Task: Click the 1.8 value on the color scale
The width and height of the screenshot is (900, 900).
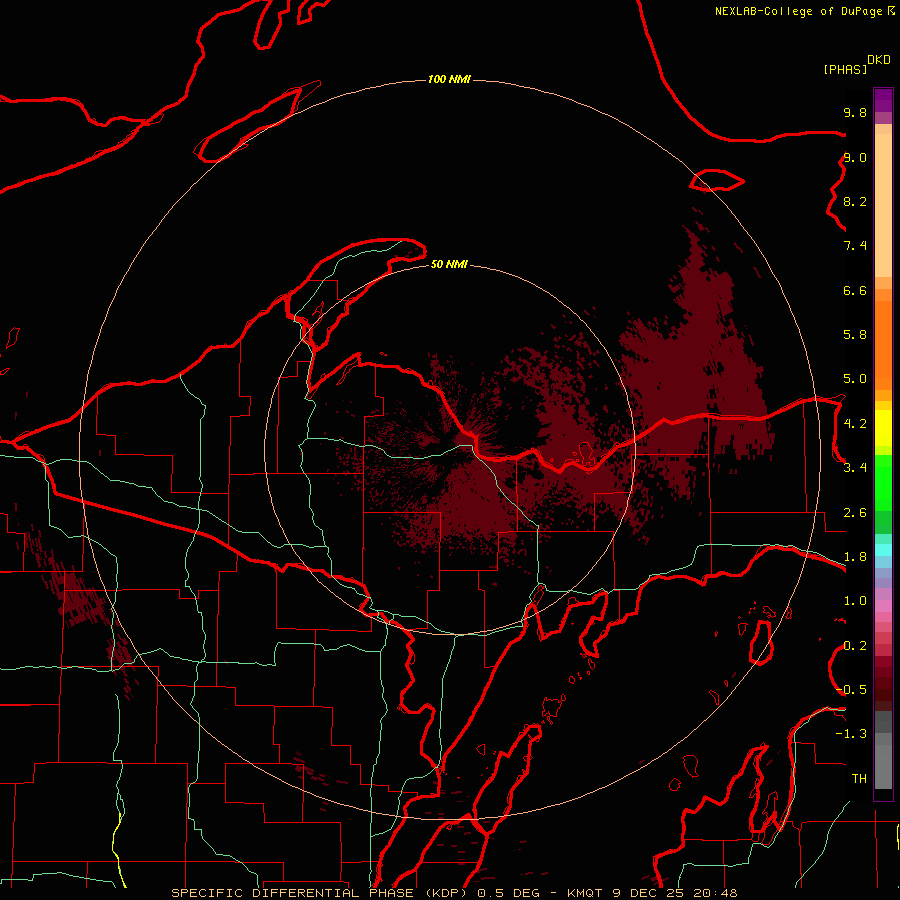Action: (x=855, y=557)
